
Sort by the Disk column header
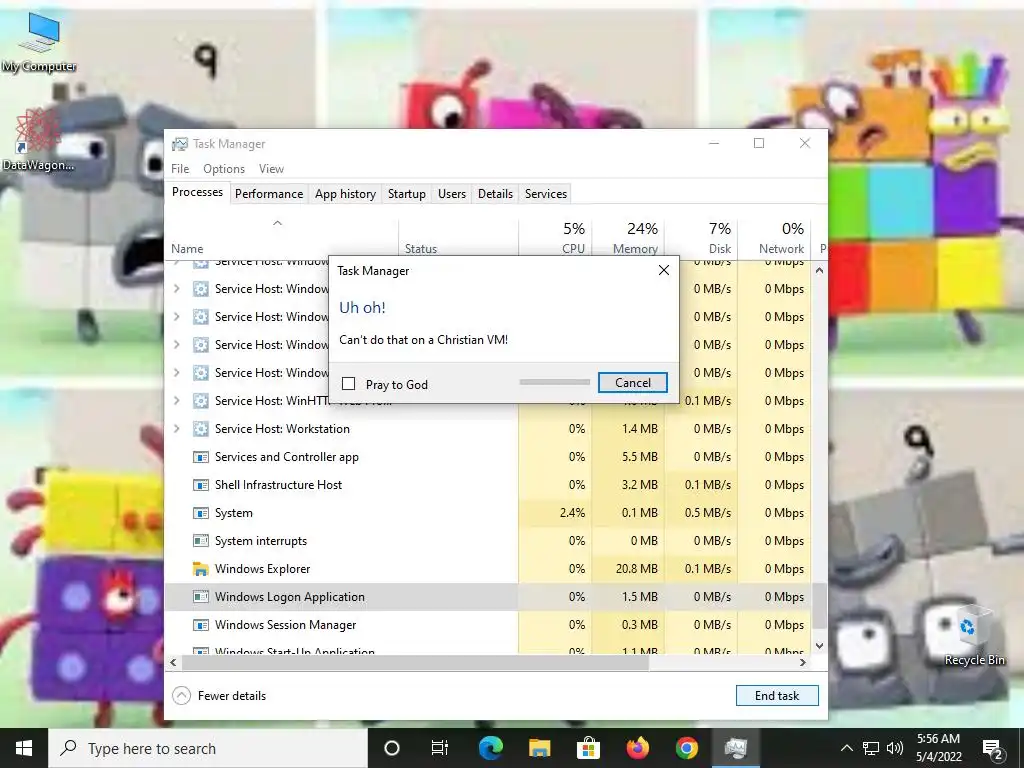pyautogui.click(x=701, y=238)
